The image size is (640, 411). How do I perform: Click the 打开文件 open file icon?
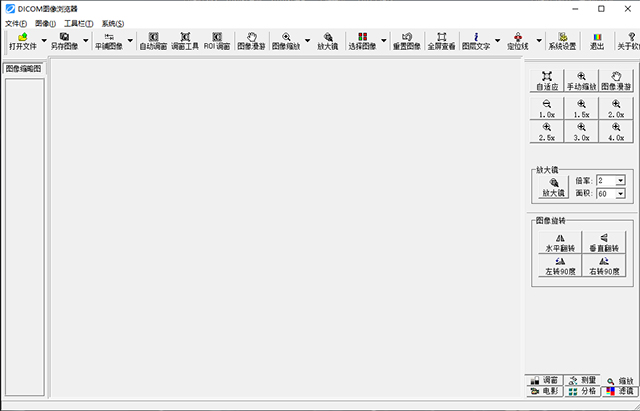pyautogui.click(x=23, y=41)
